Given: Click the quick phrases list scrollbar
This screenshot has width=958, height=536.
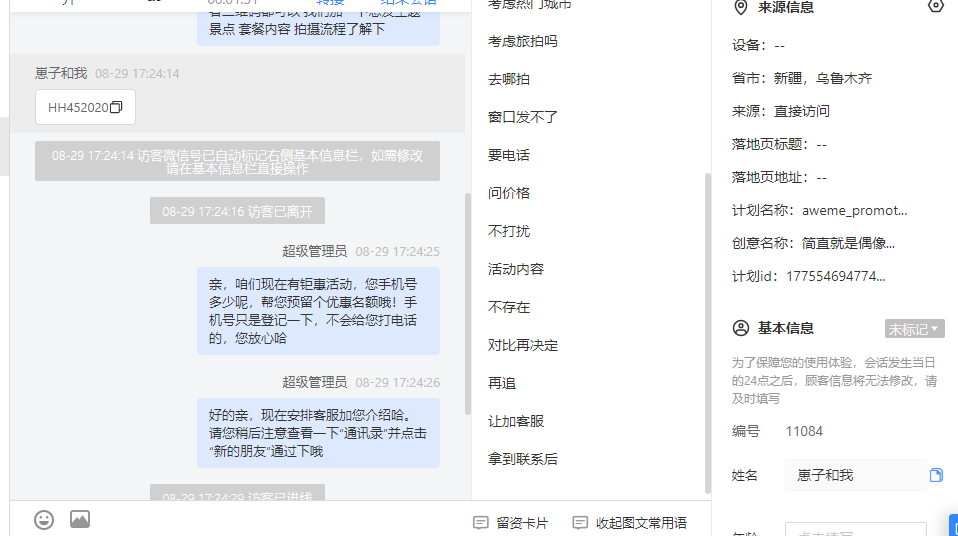Looking at the screenshot, I should (x=708, y=333).
